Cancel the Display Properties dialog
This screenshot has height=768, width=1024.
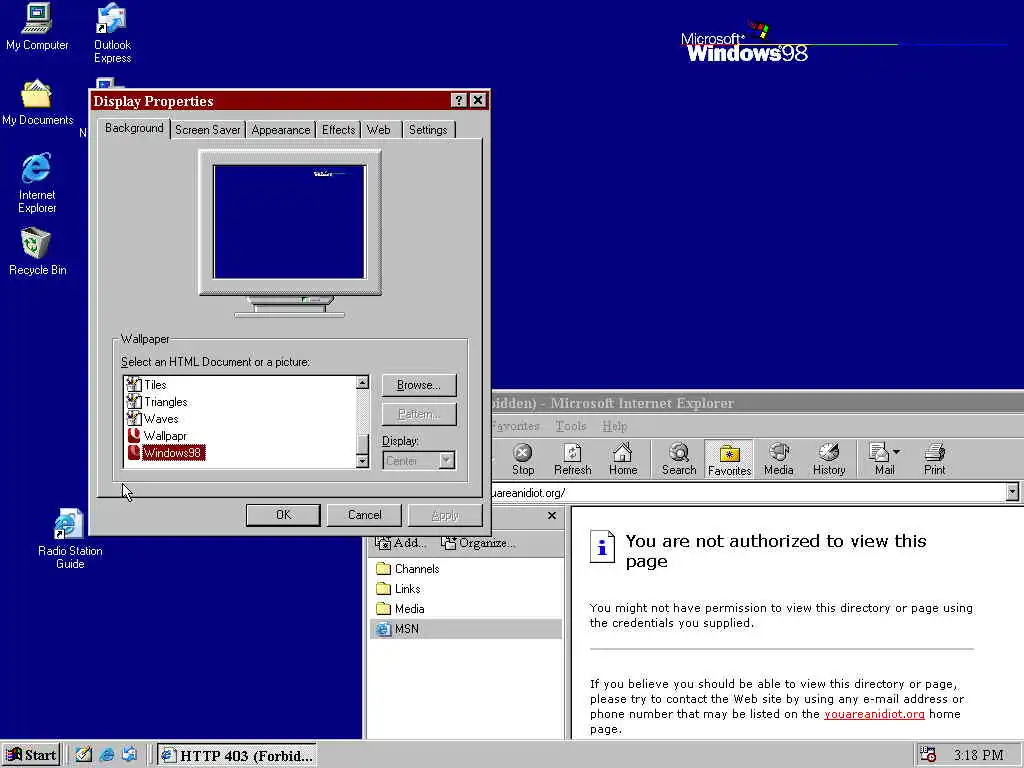click(x=364, y=515)
